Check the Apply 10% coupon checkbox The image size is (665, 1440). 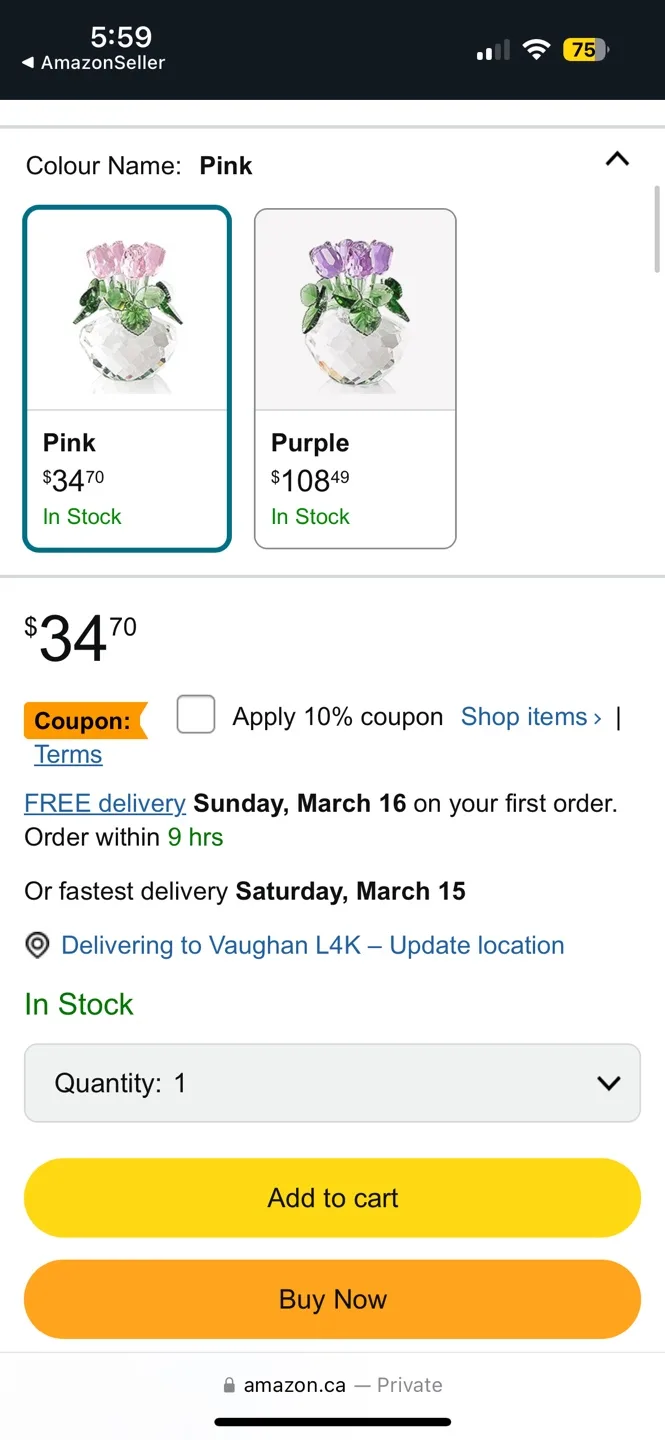[196, 715]
